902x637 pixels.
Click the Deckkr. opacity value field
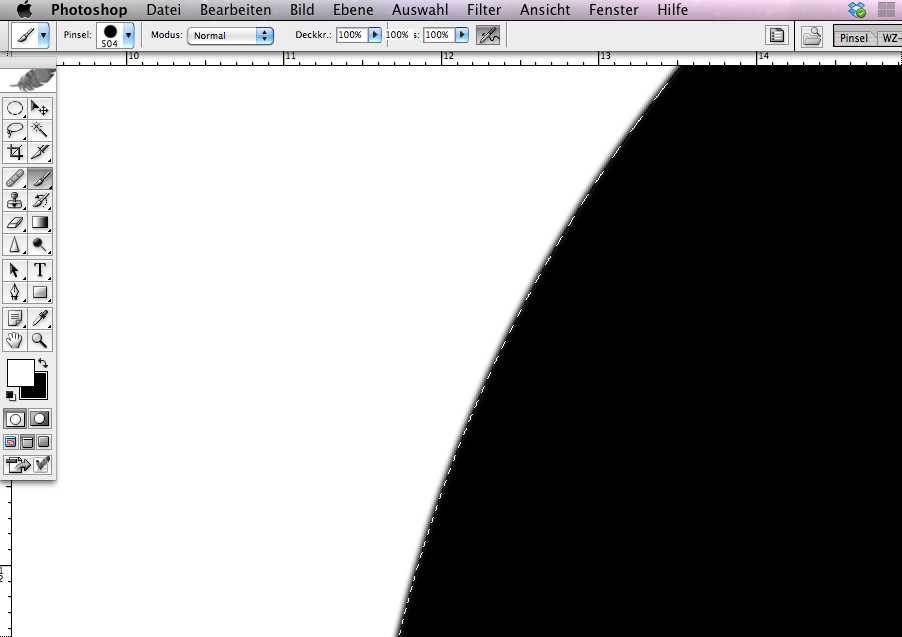click(x=350, y=35)
